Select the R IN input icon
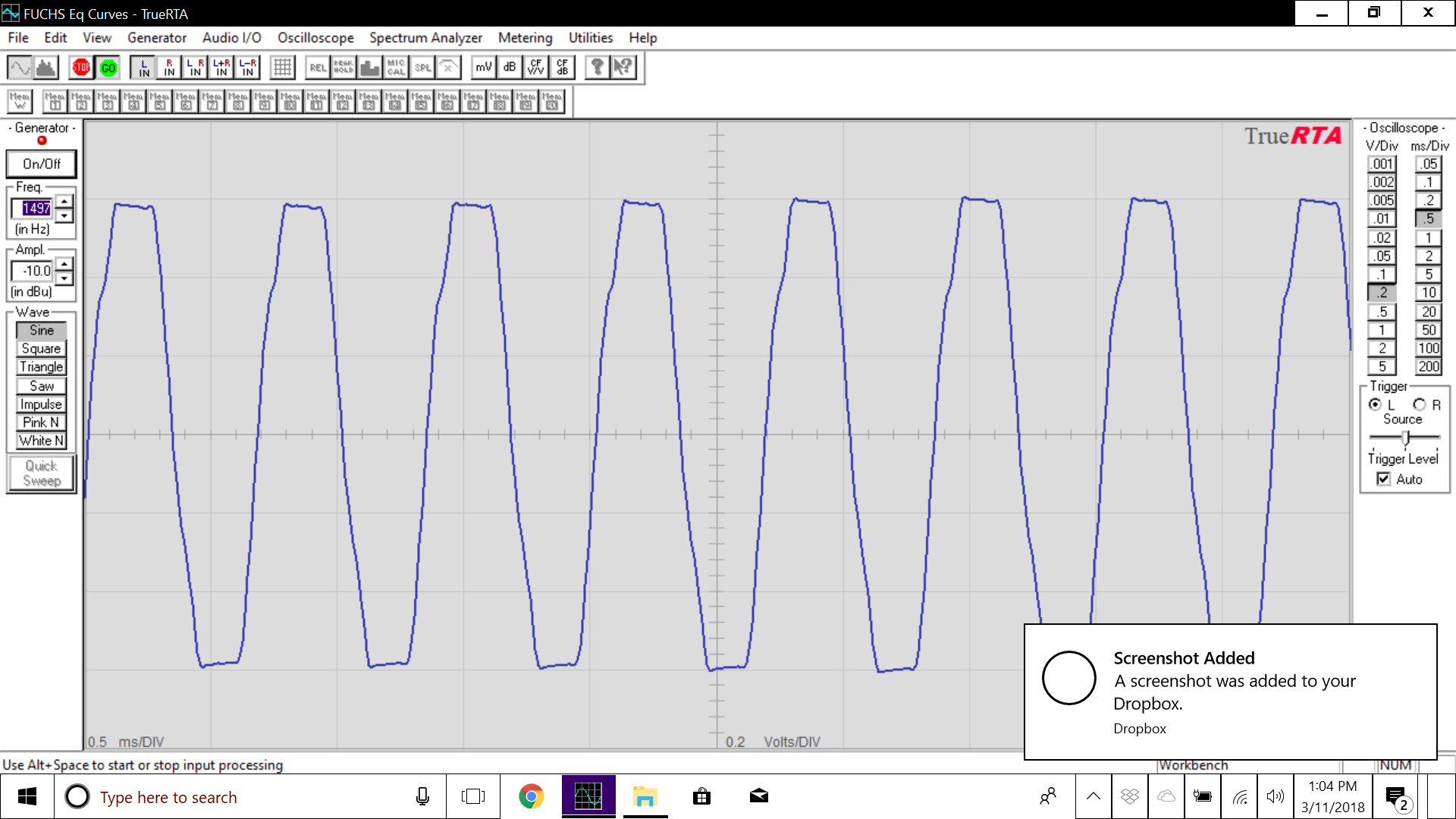This screenshot has width=1456, height=819. click(x=169, y=67)
